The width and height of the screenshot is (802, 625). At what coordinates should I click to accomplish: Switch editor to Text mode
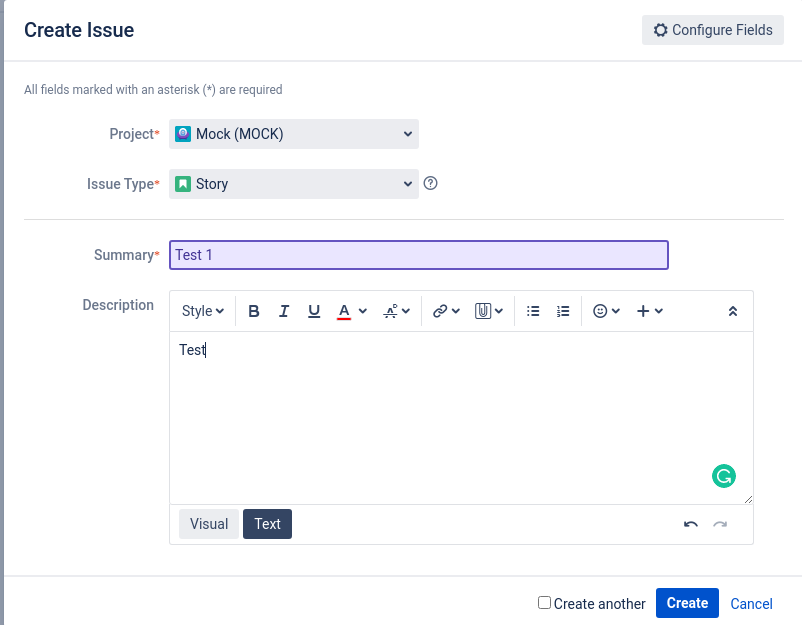(268, 524)
